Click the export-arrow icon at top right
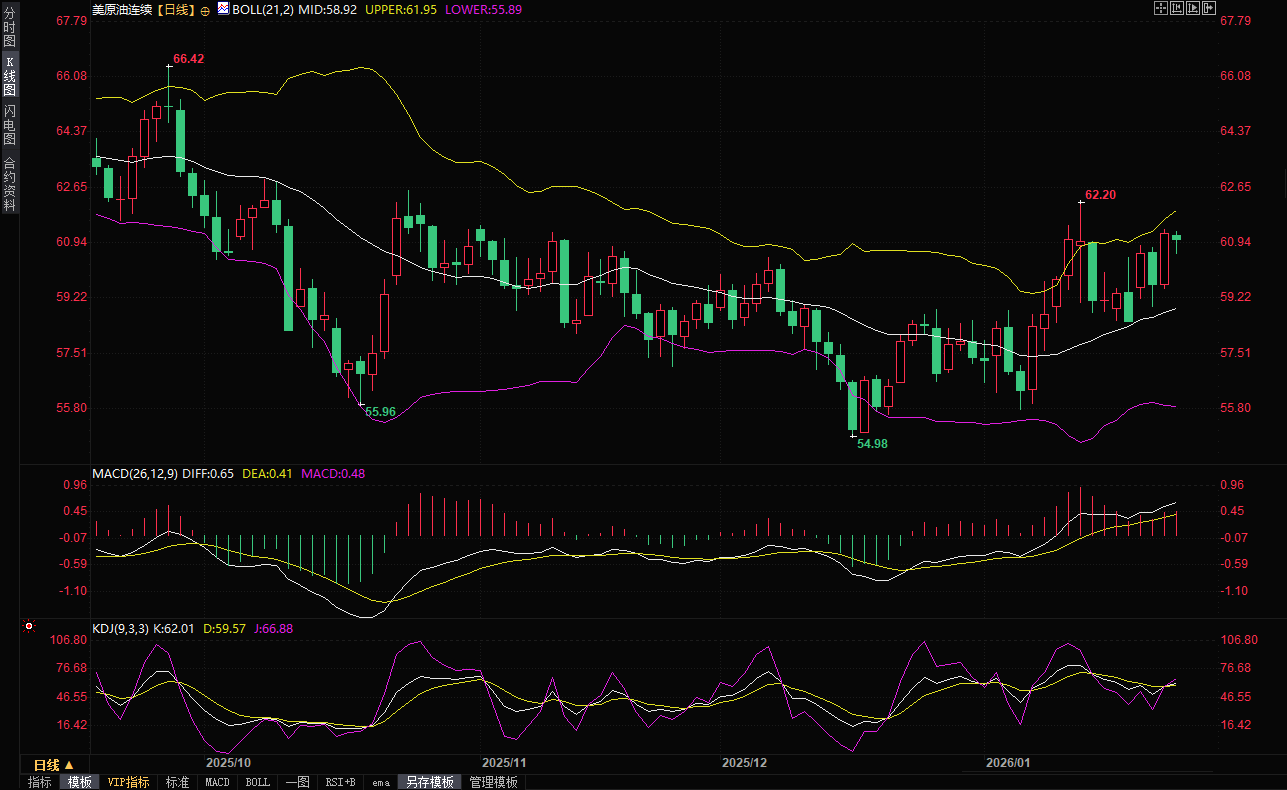This screenshot has height=790, width=1287. 1209,9
